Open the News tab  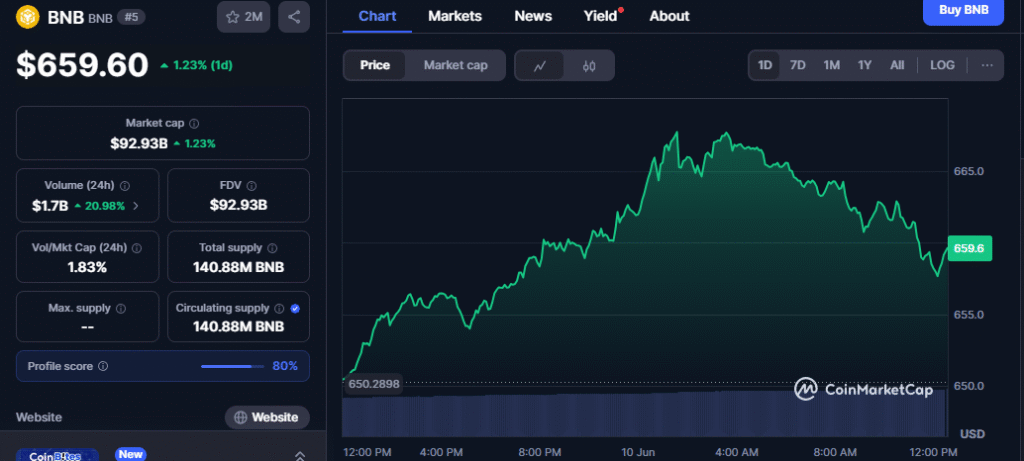coord(533,16)
